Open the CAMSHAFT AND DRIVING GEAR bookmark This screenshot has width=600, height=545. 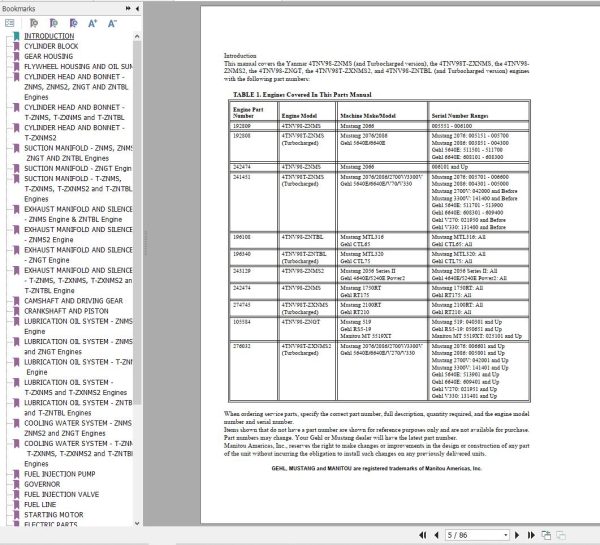[73, 301]
